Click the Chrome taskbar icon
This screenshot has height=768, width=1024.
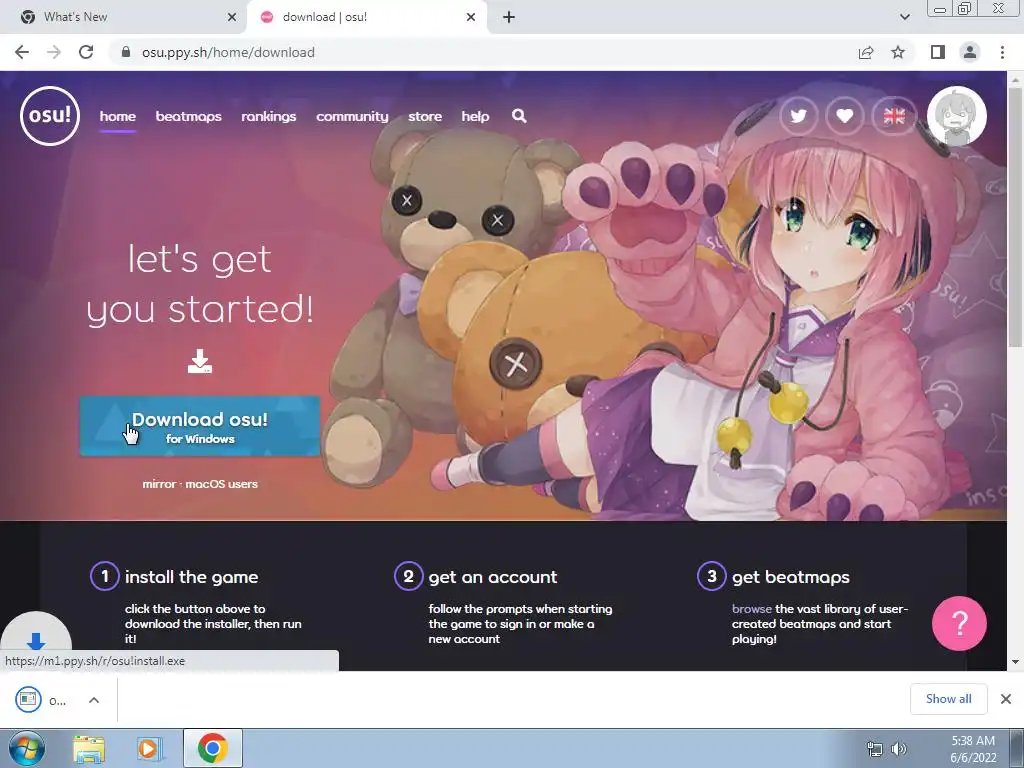(x=213, y=748)
